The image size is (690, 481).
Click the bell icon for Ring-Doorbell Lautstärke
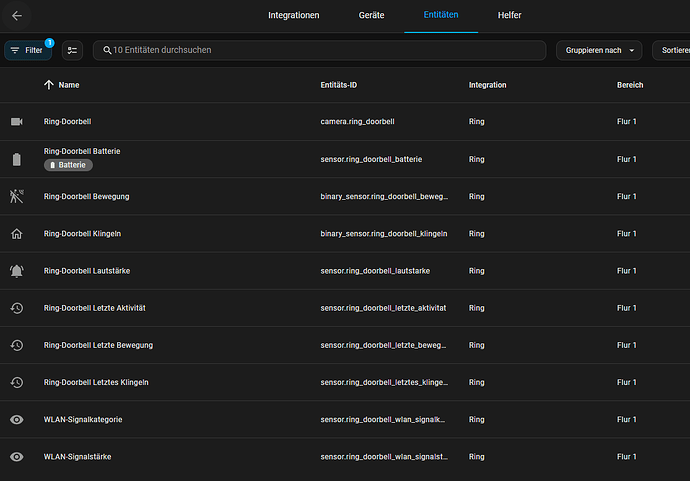[16, 271]
